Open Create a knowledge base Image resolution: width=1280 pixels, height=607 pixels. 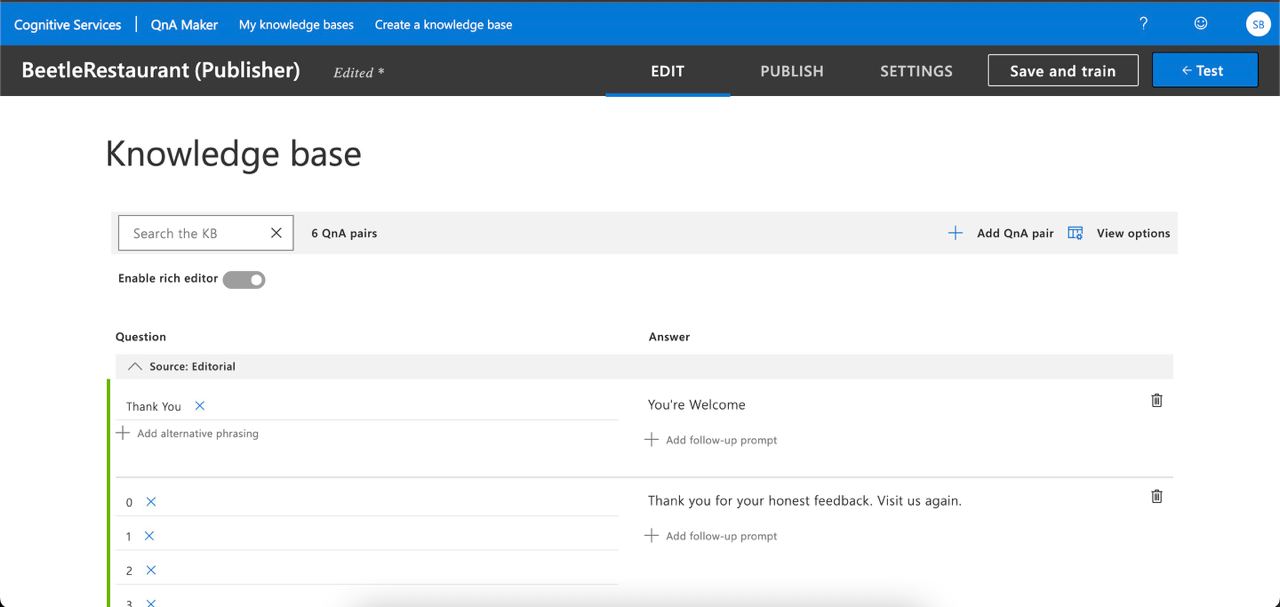coord(443,24)
